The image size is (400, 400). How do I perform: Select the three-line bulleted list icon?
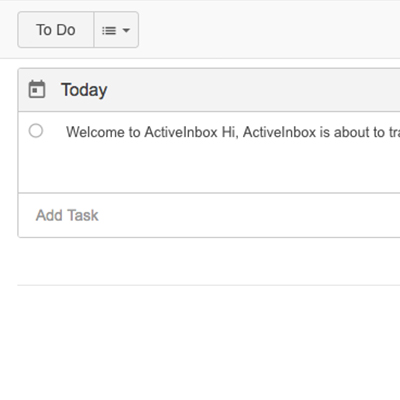click(109, 31)
